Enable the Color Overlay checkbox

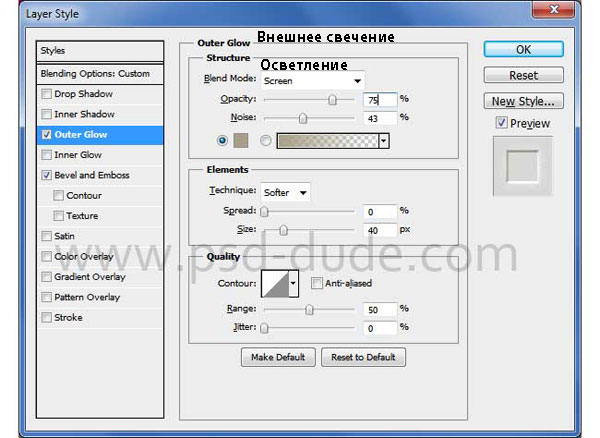pos(46,256)
